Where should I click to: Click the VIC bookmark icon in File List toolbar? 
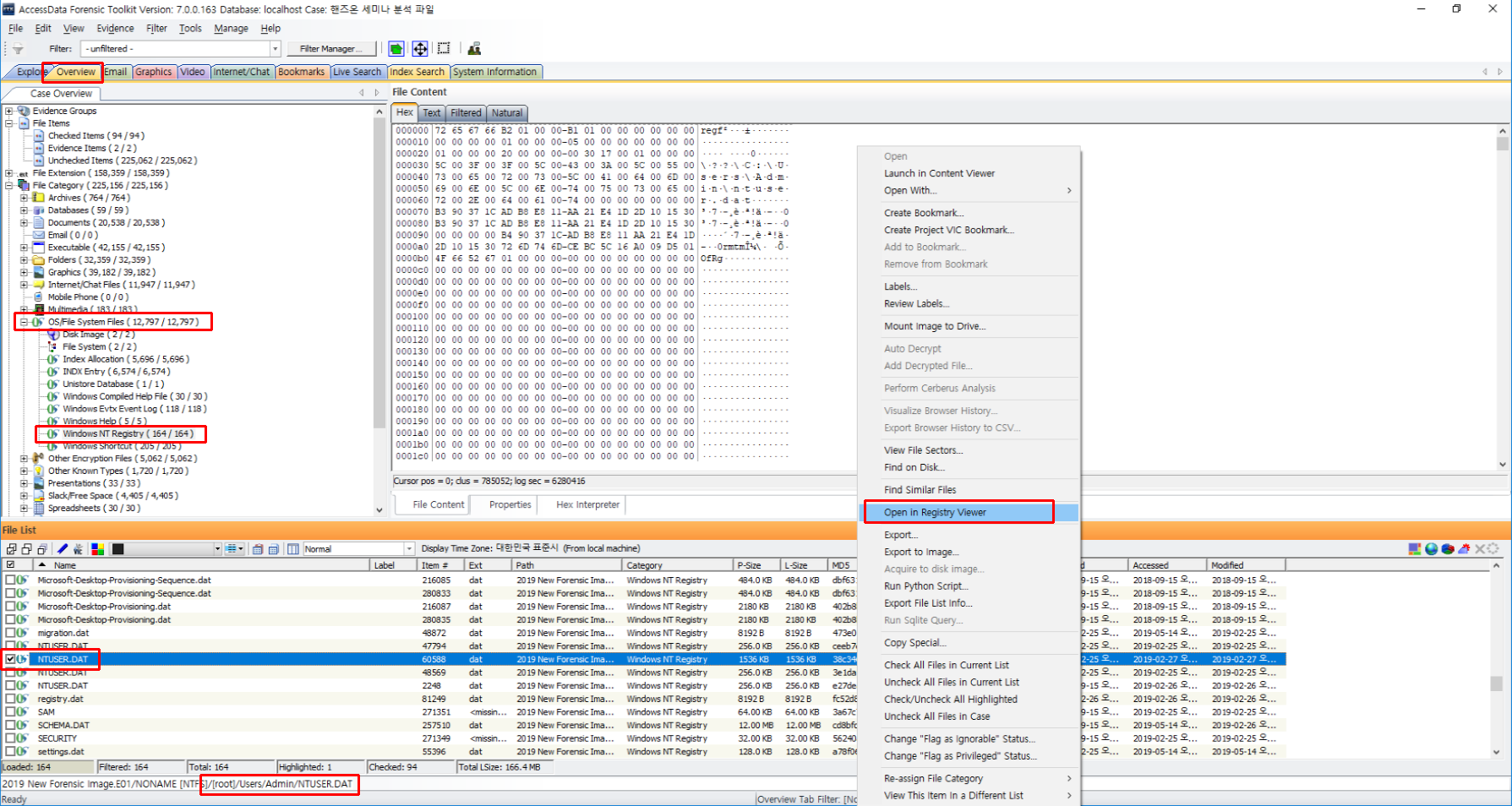[x=79, y=549]
